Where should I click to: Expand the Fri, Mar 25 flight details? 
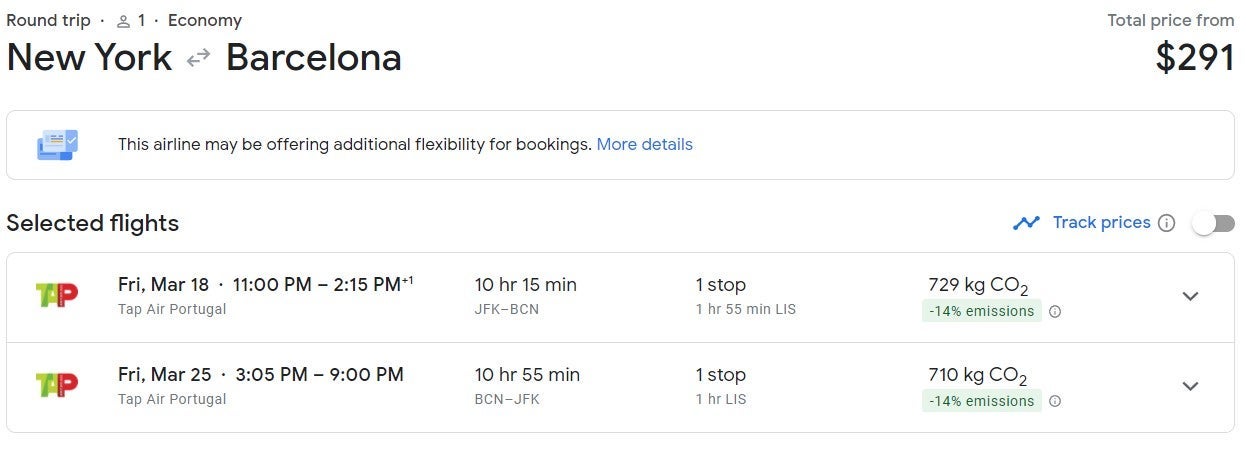pos(1190,386)
